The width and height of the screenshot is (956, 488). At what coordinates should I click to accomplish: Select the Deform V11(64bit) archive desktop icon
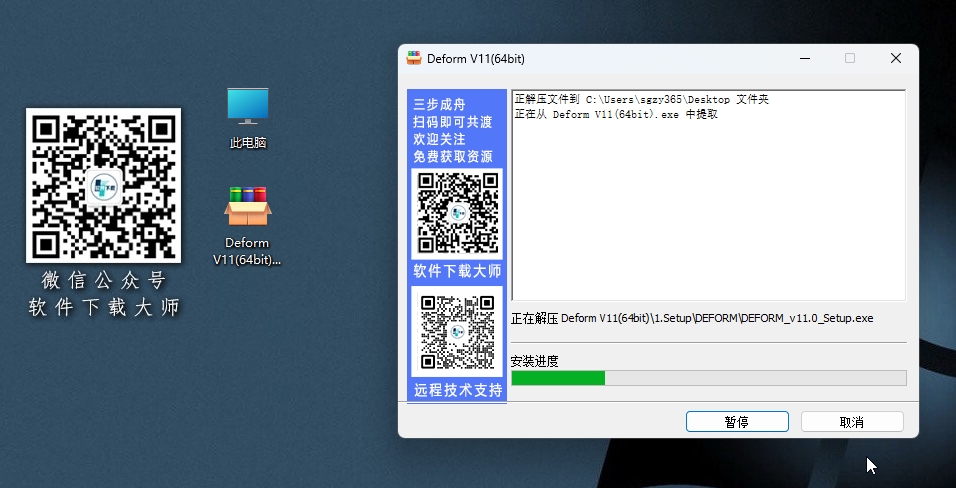247,226
